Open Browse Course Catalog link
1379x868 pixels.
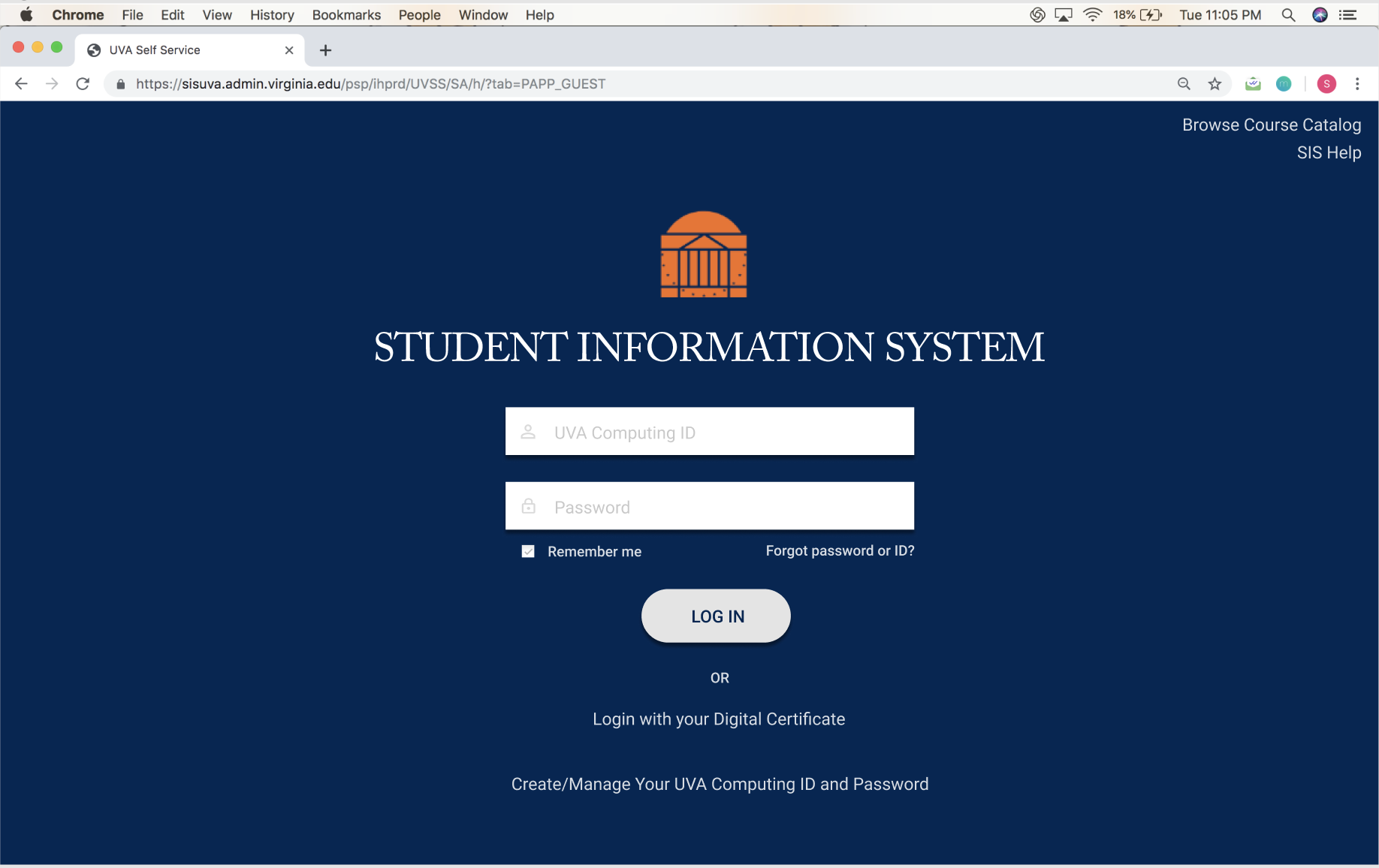click(1272, 125)
